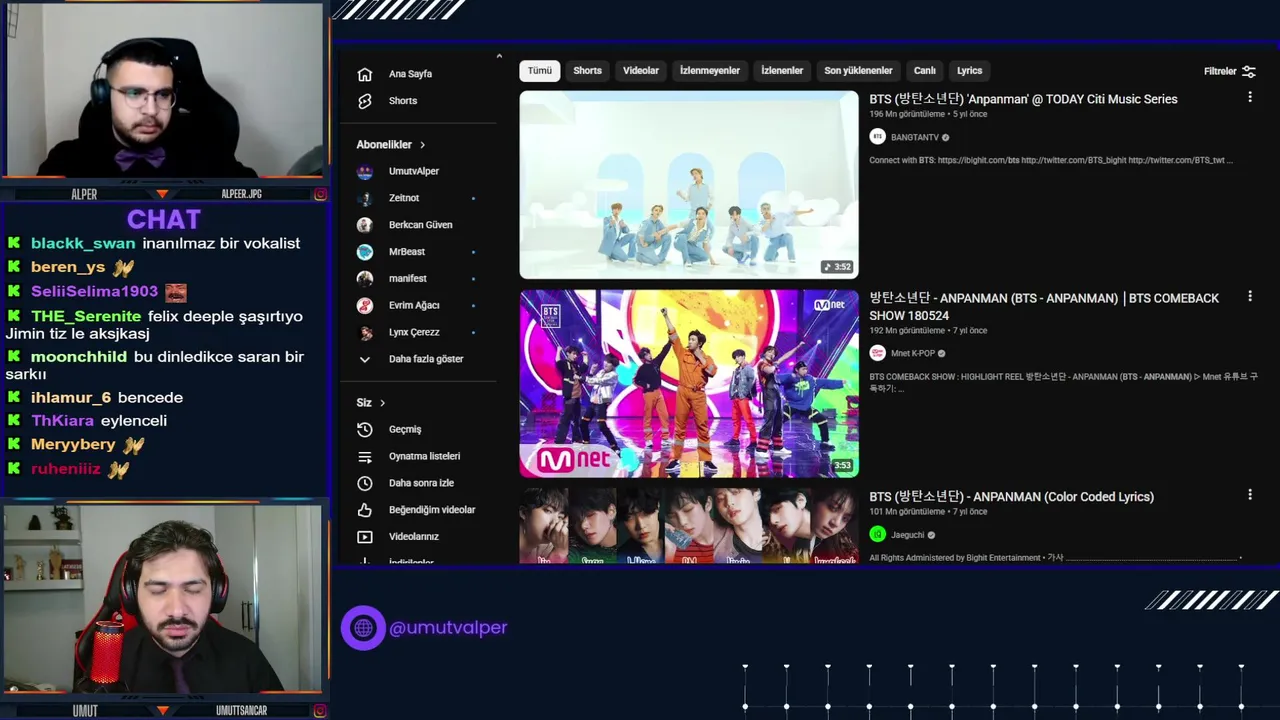This screenshot has width=1280, height=720.
Task: Select the Canlı filter chip
Action: coord(925,71)
